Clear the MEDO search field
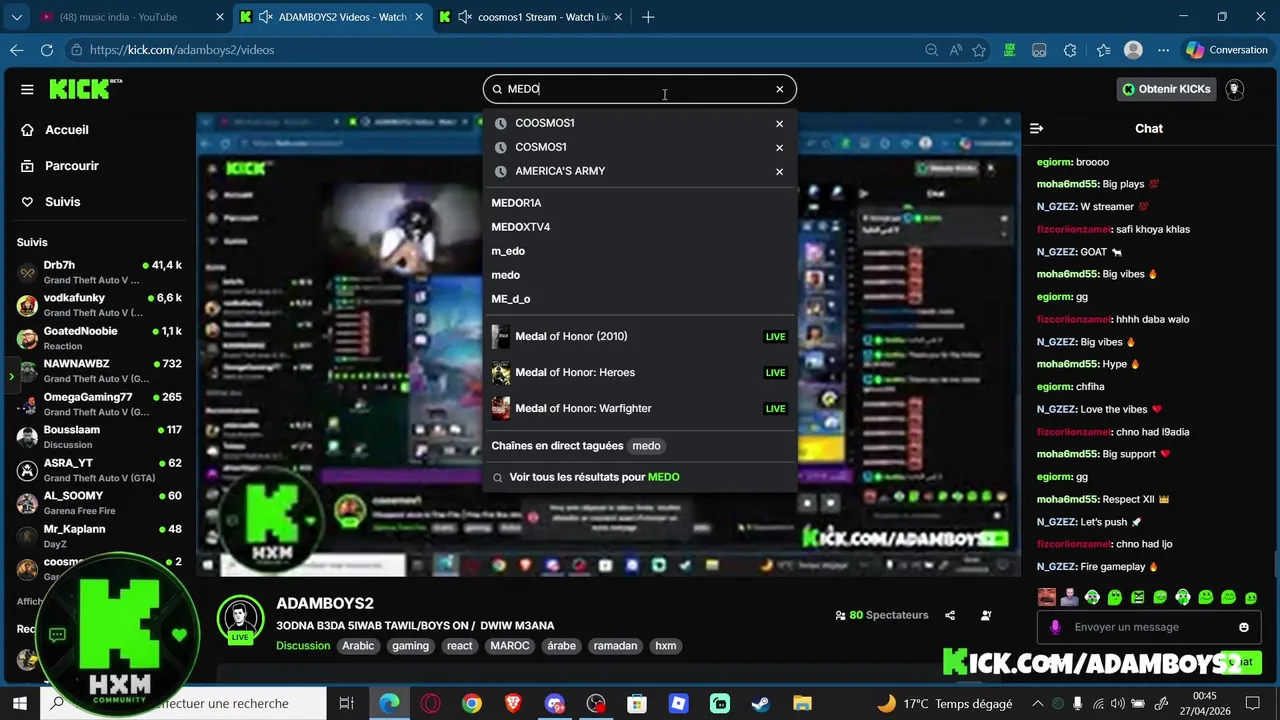 click(780, 89)
